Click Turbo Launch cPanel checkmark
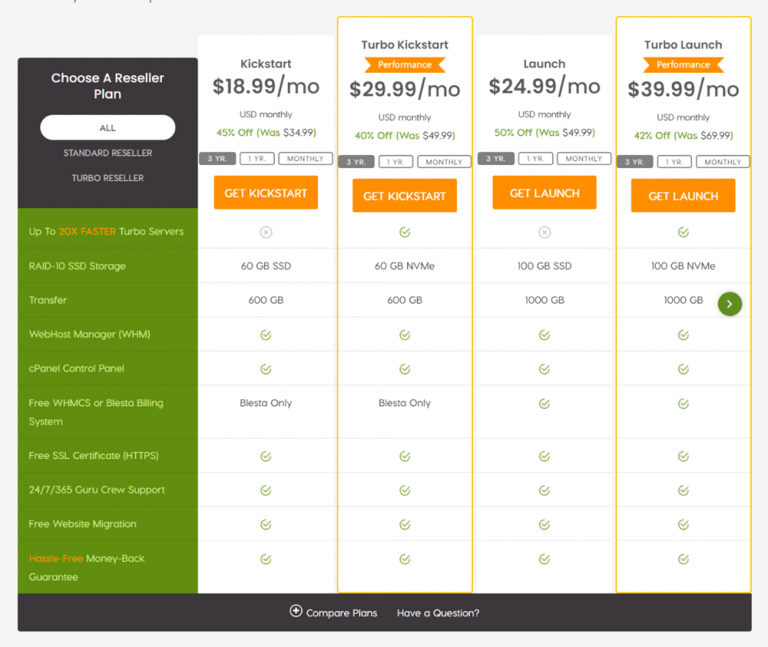768x647 pixels. (x=683, y=369)
